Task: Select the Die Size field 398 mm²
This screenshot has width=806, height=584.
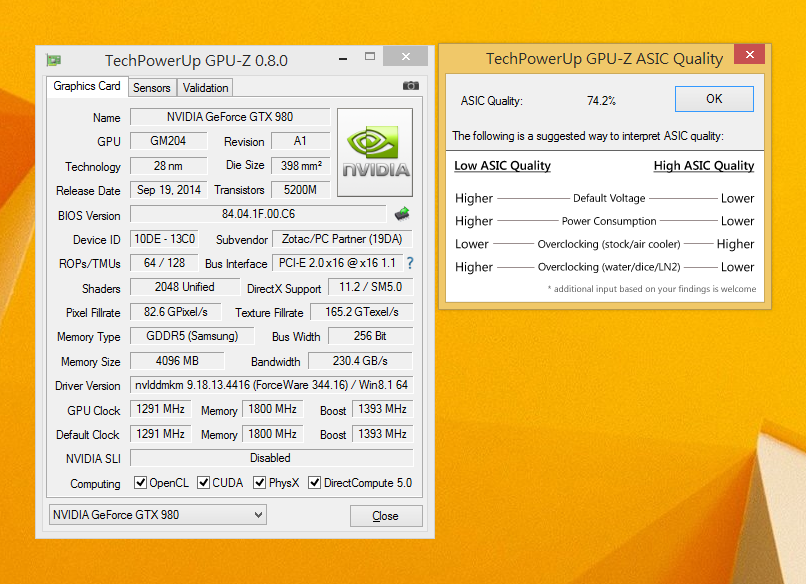Action: point(300,166)
